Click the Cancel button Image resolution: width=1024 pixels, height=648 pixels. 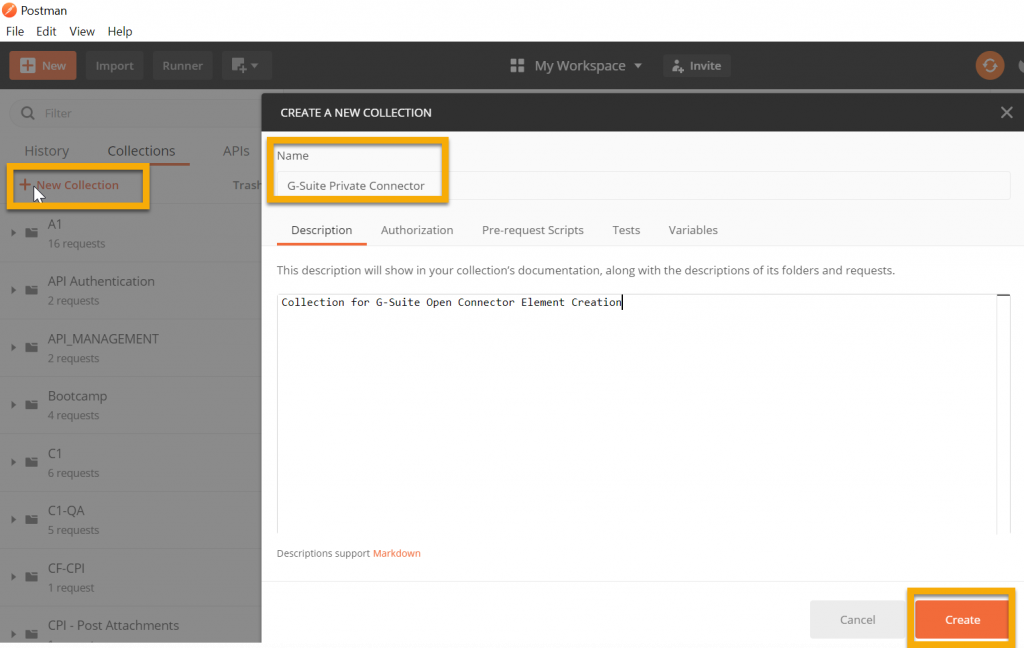(x=857, y=619)
